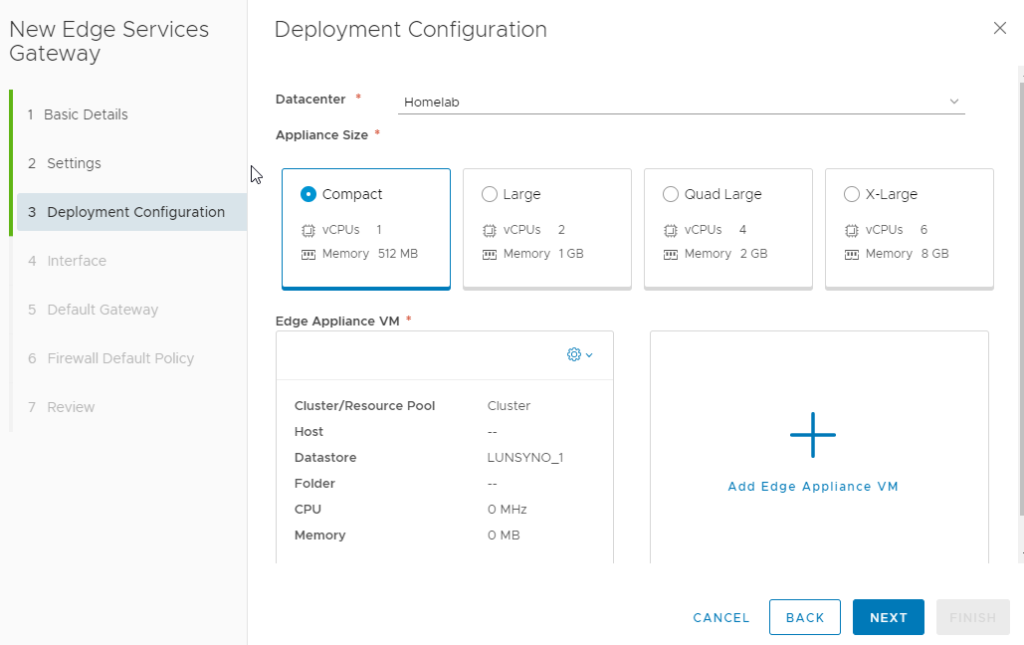Select the X-Large appliance size
Viewport: 1024px width, 645px height.
[852, 194]
